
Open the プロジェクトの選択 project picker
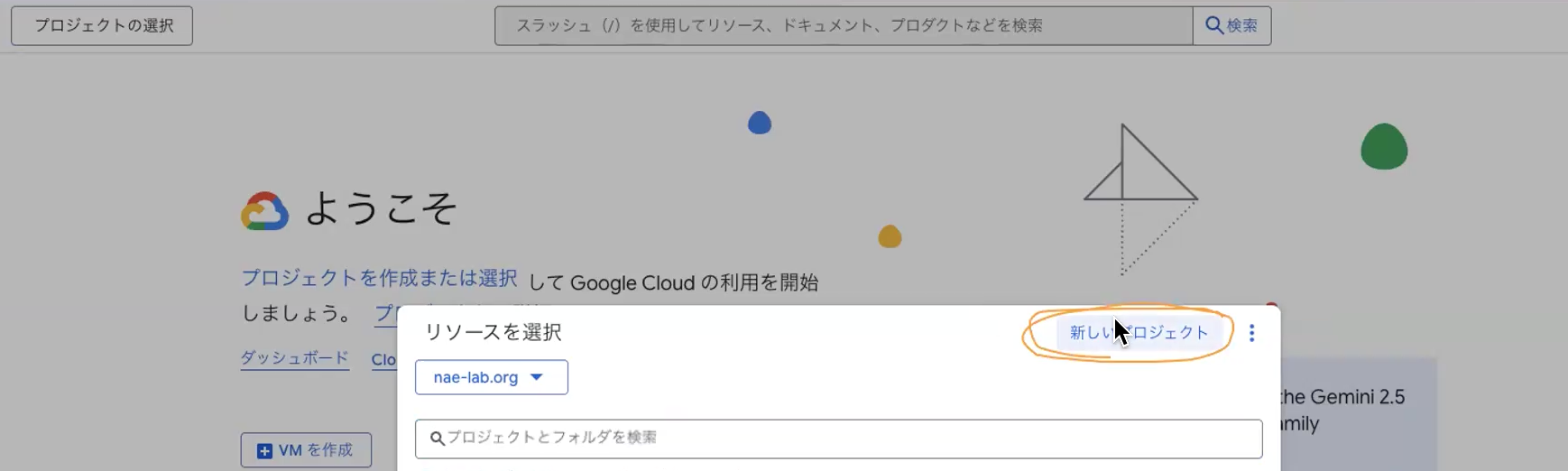tap(102, 25)
